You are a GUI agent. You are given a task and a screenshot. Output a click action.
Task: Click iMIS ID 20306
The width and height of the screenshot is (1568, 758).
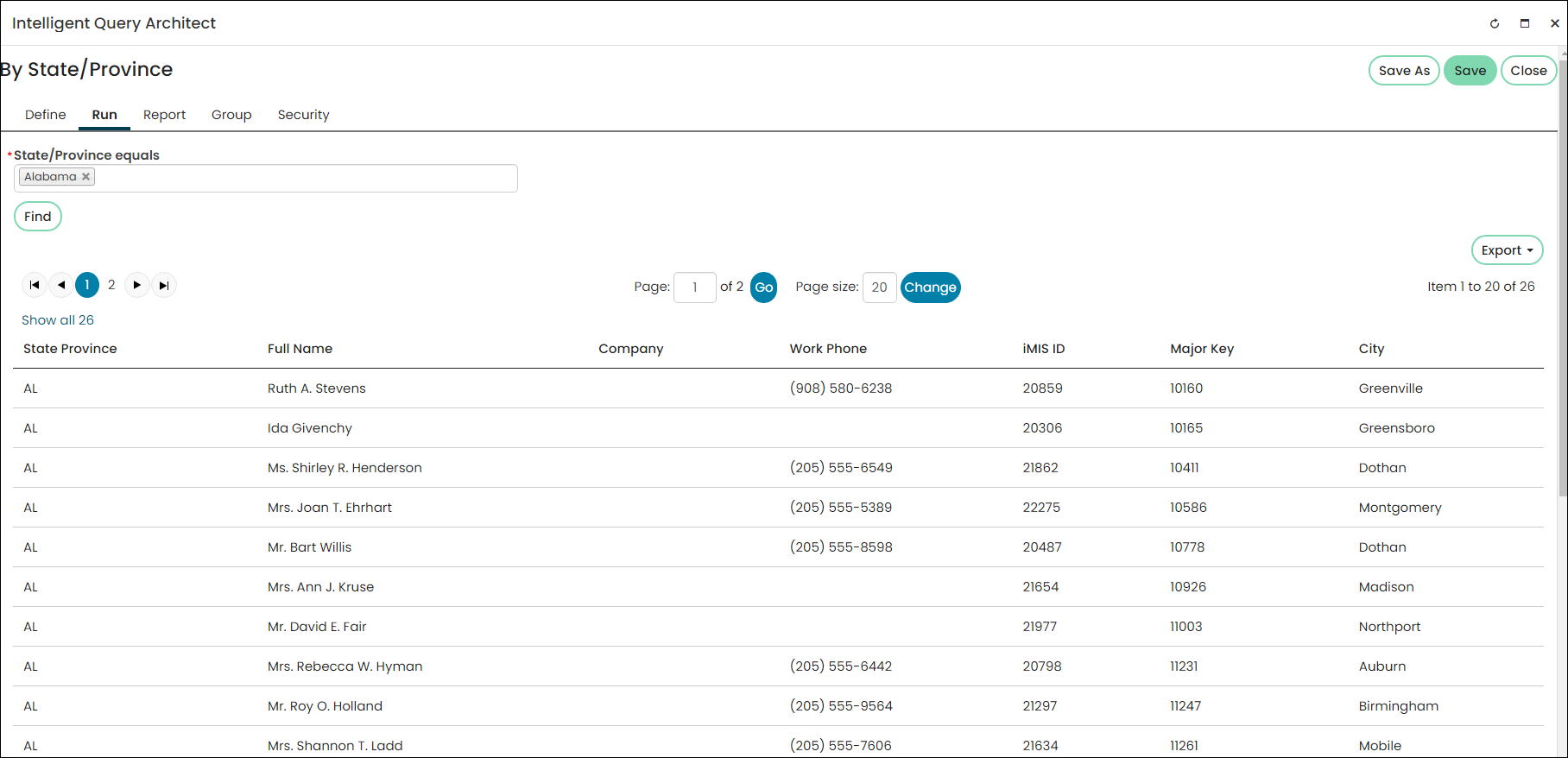(x=1042, y=428)
